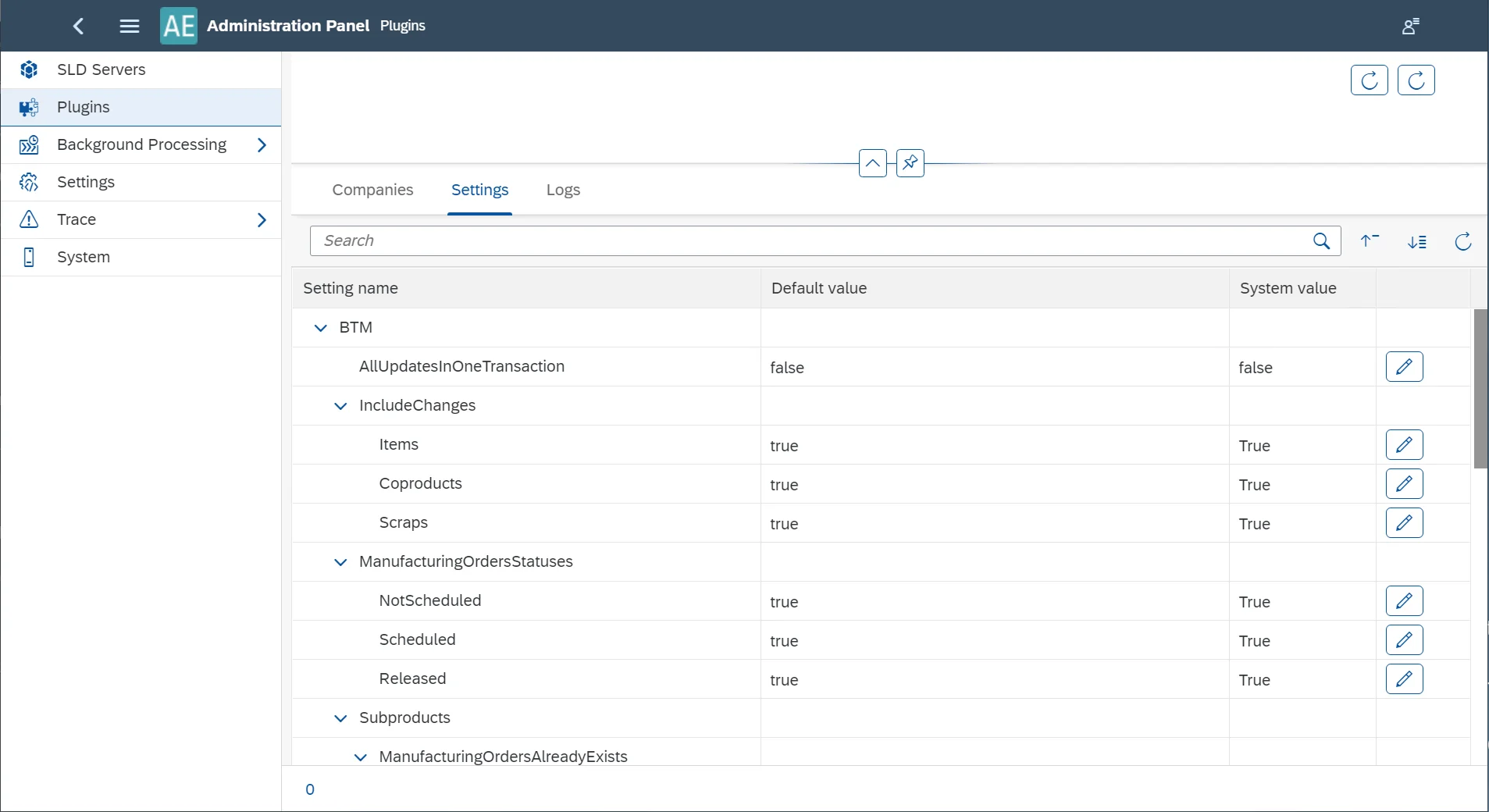Run the search with the magnifier icon

point(1321,241)
